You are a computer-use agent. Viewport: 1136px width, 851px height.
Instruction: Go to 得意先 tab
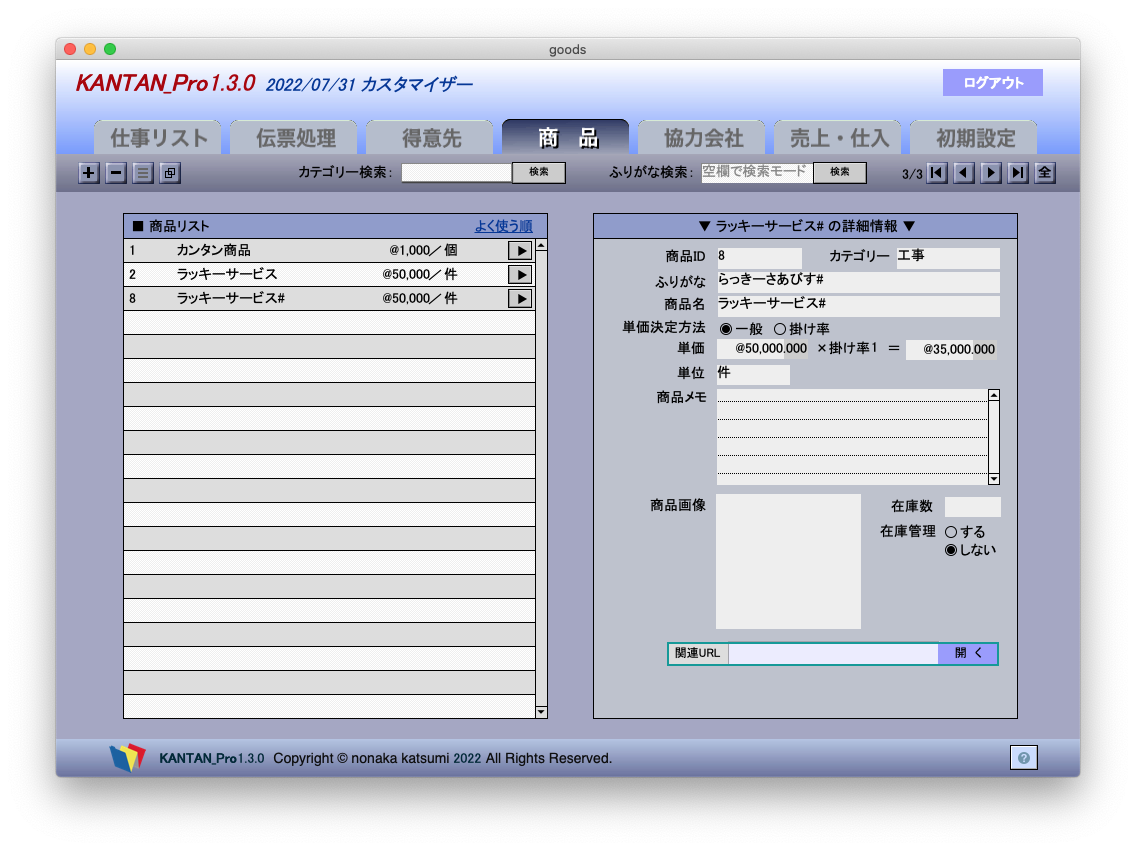point(430,138)
